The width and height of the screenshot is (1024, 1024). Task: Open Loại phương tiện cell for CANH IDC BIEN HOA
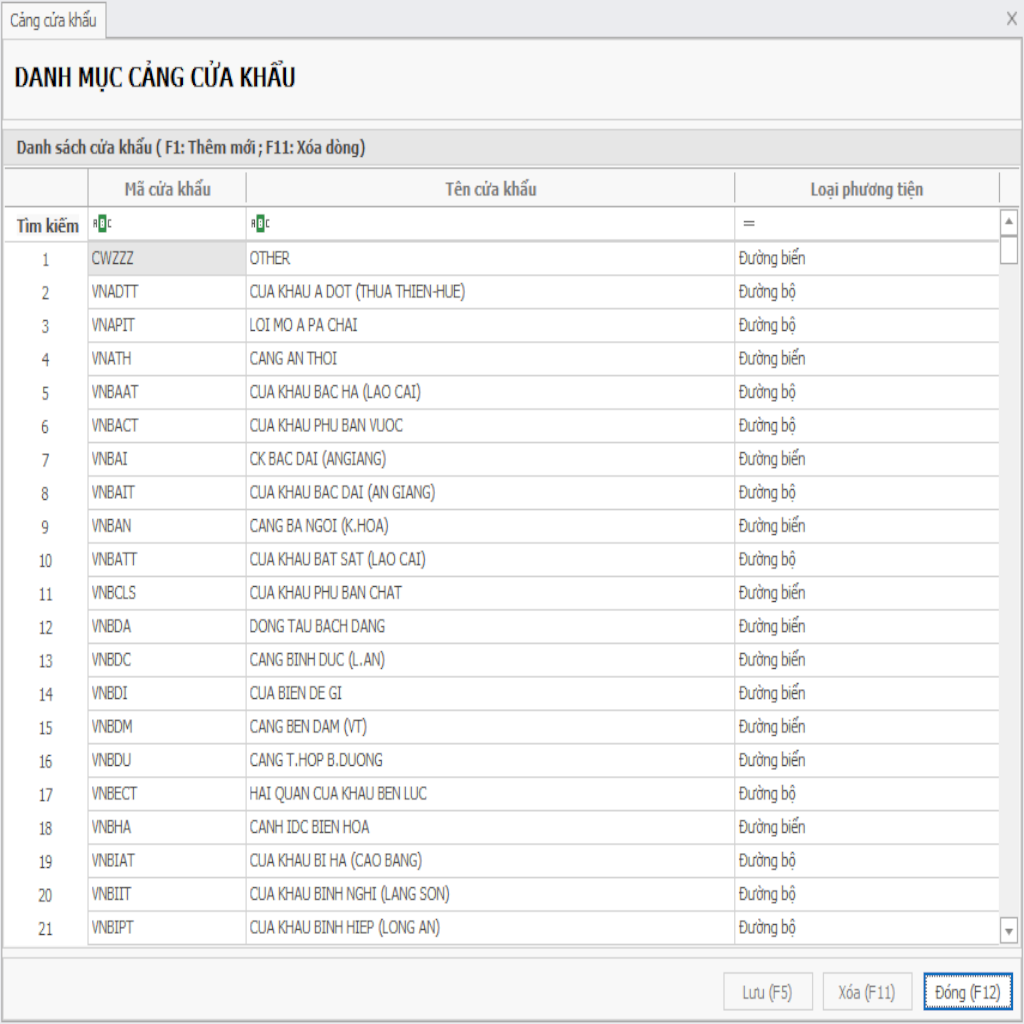[x=866, y=827]
